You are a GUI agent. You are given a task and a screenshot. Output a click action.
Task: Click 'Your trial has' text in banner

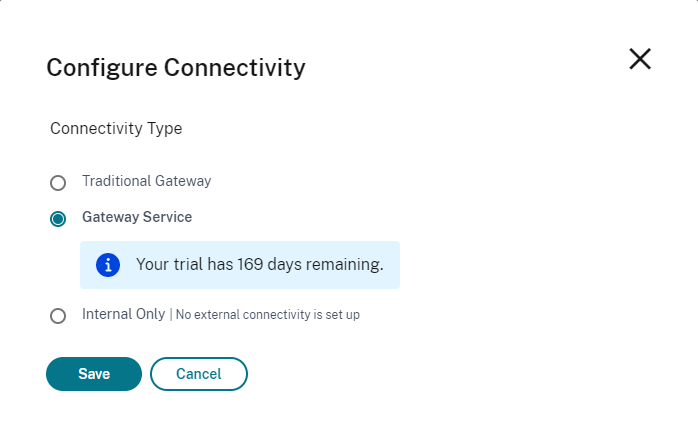(185, 265)
